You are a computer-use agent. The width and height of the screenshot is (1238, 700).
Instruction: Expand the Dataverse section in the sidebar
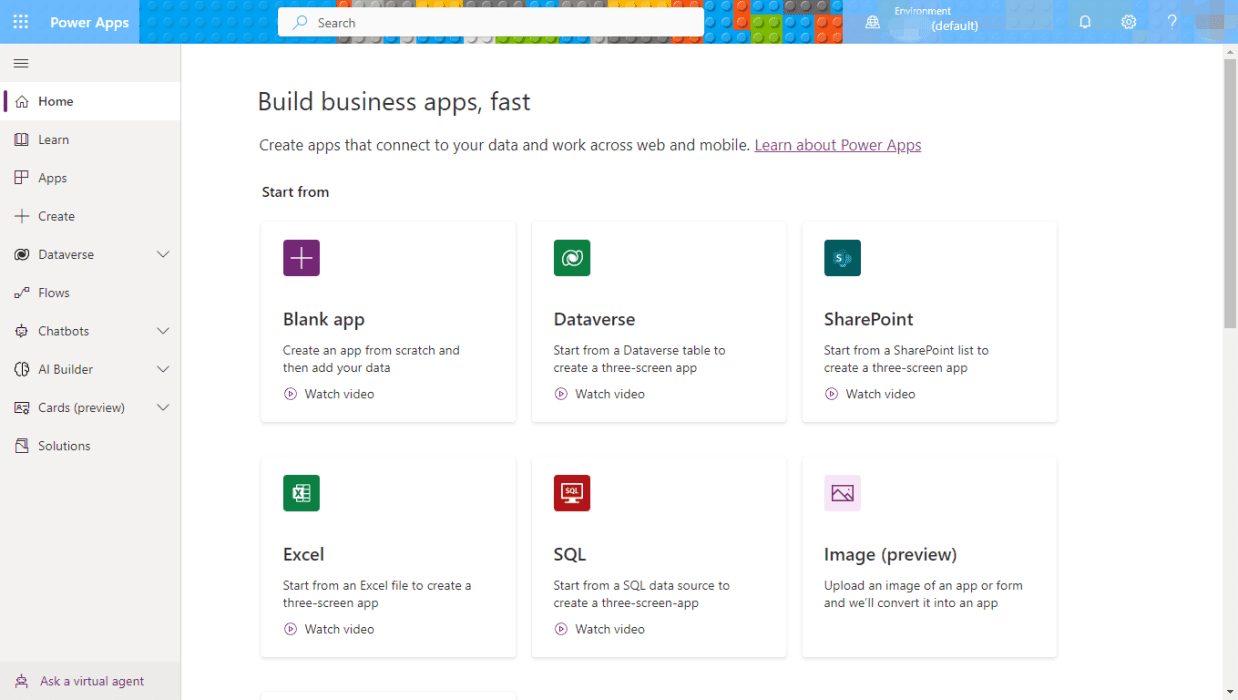[162, 254]
